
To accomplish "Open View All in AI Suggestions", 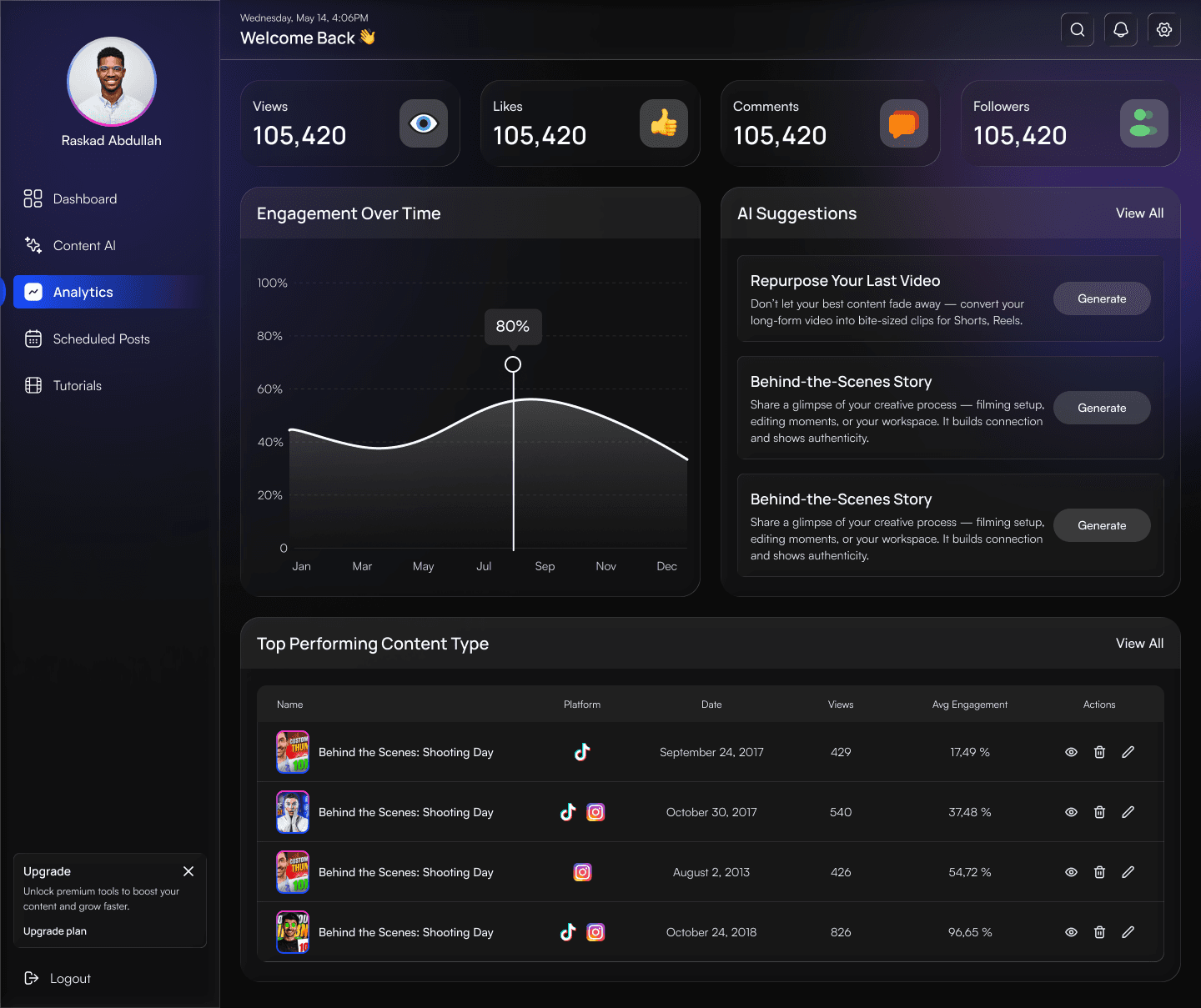I will (1139, 213).
